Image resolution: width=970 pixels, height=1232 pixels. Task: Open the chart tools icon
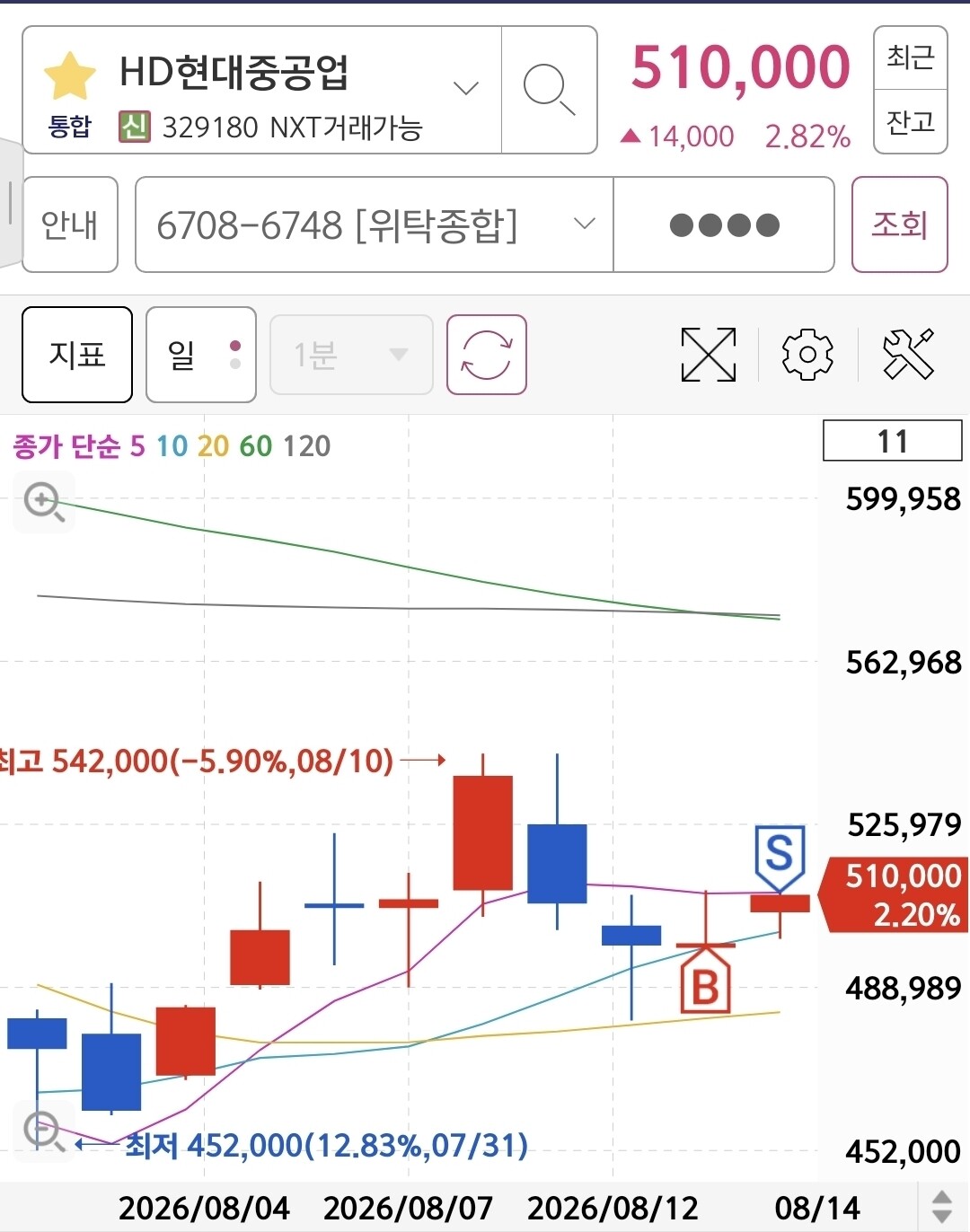click(x=908, y=355)
